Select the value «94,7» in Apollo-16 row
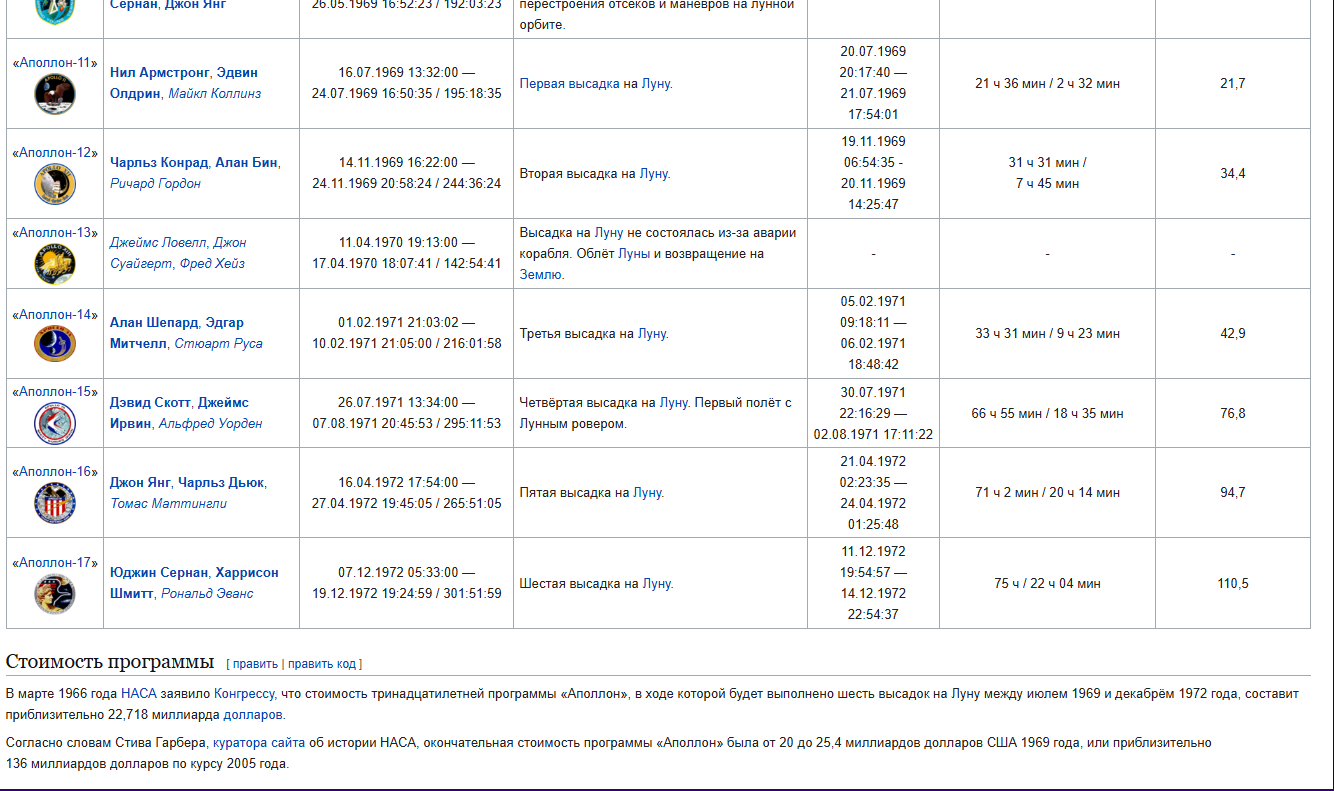 [1233, 493]
